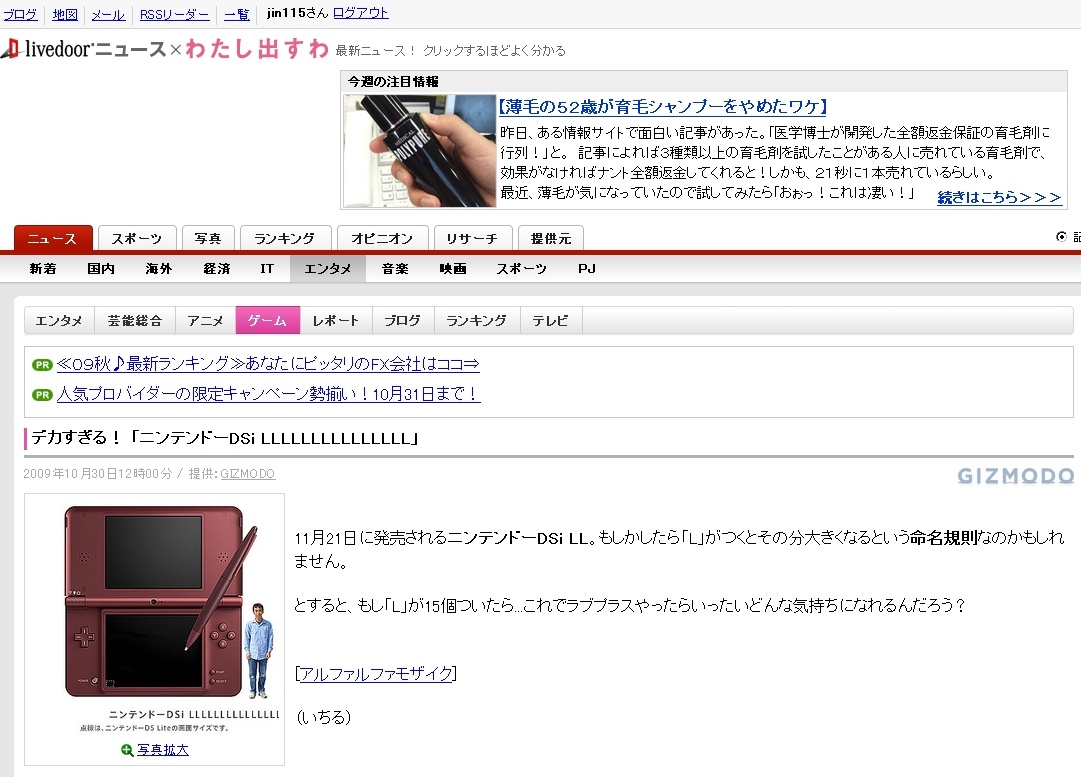Open the ブログ link in top bar
The height and width of the screenshot is (777, 1081).
point(21,14)
